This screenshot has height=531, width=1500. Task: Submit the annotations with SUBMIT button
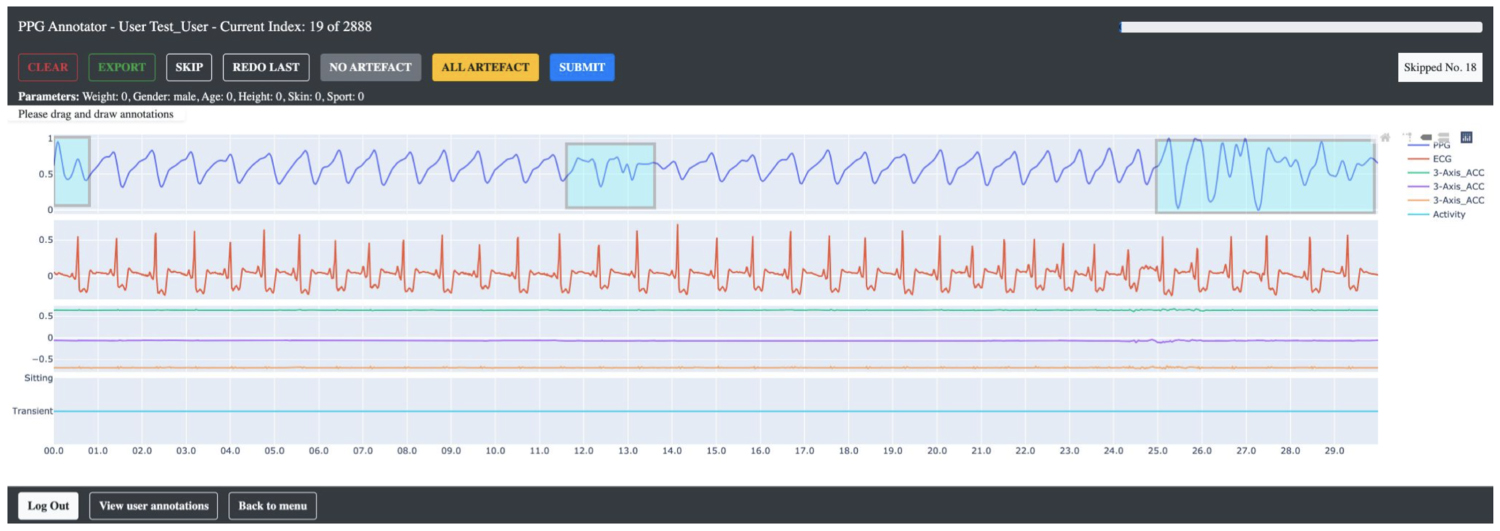[x=582, y=67]
